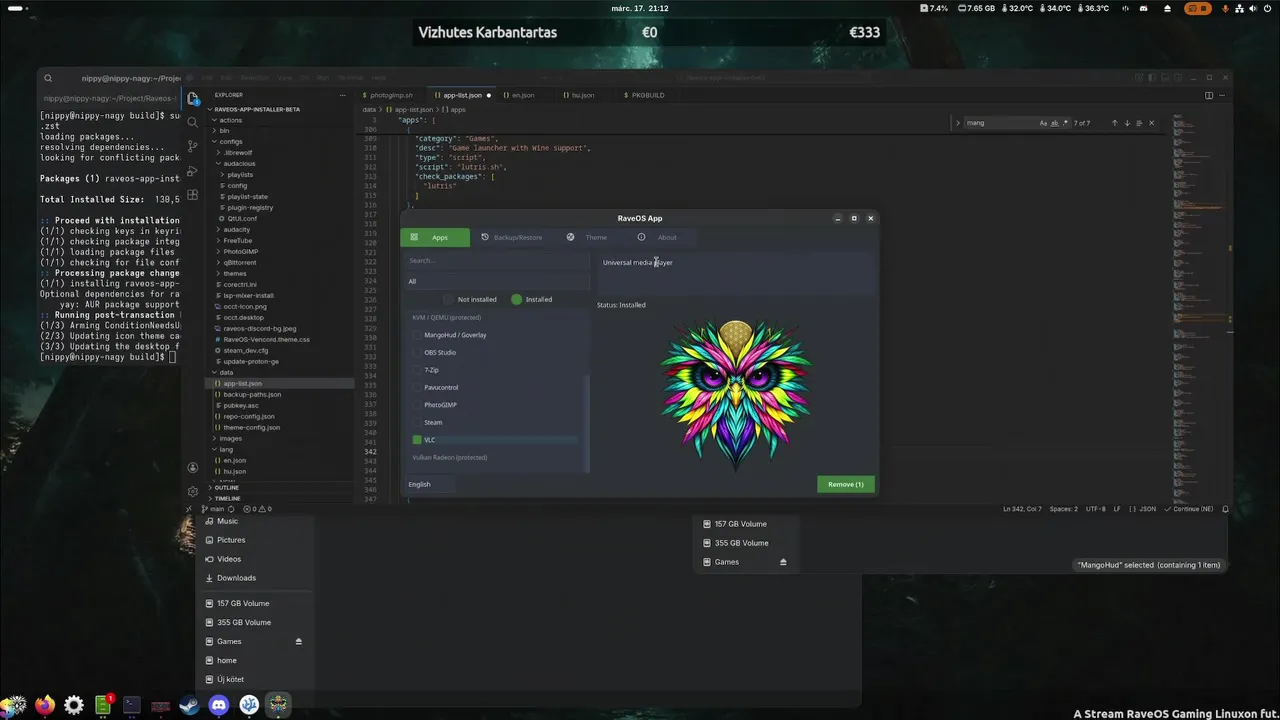Screen dimensions: 1280x720
Task: Open the Extensions view
Action: coord(193,194)
